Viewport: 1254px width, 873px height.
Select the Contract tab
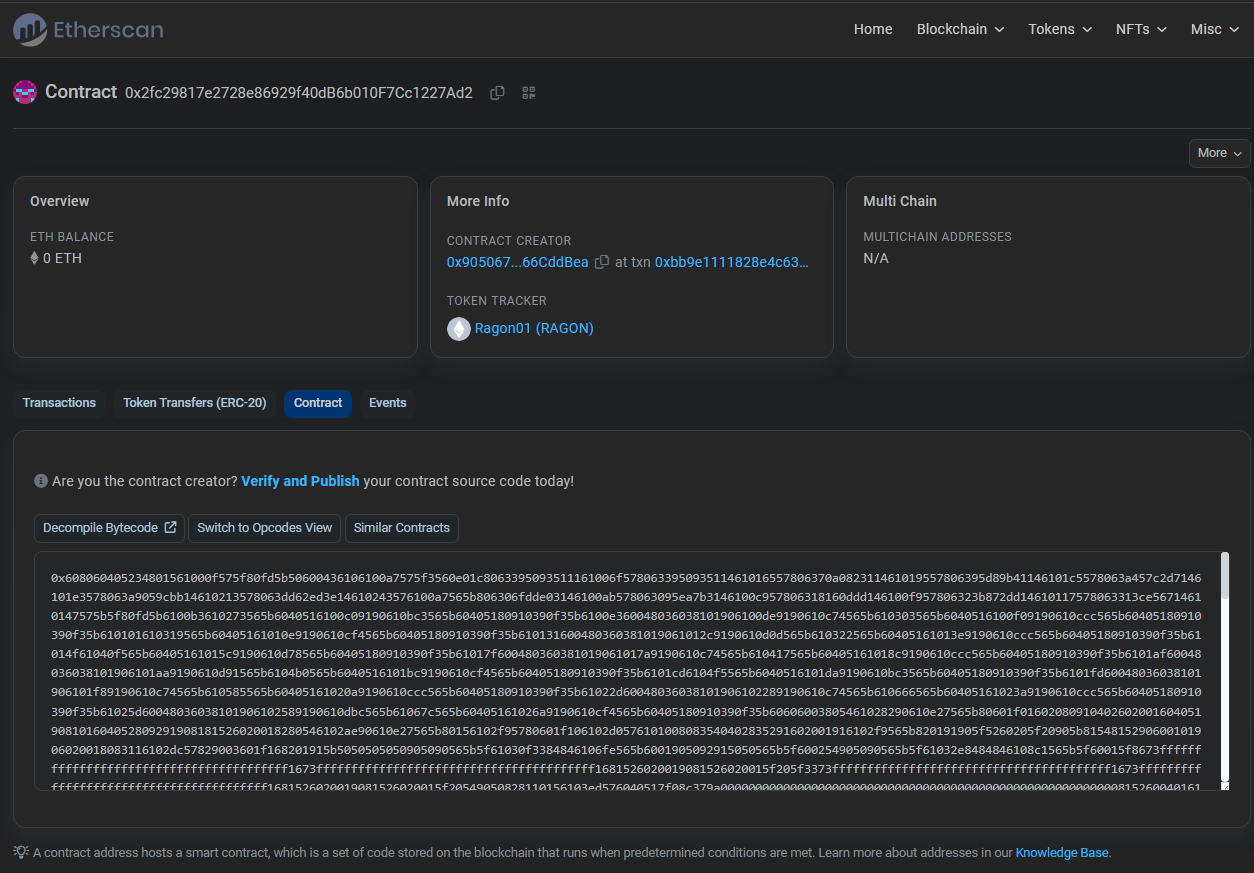[318, 403]
